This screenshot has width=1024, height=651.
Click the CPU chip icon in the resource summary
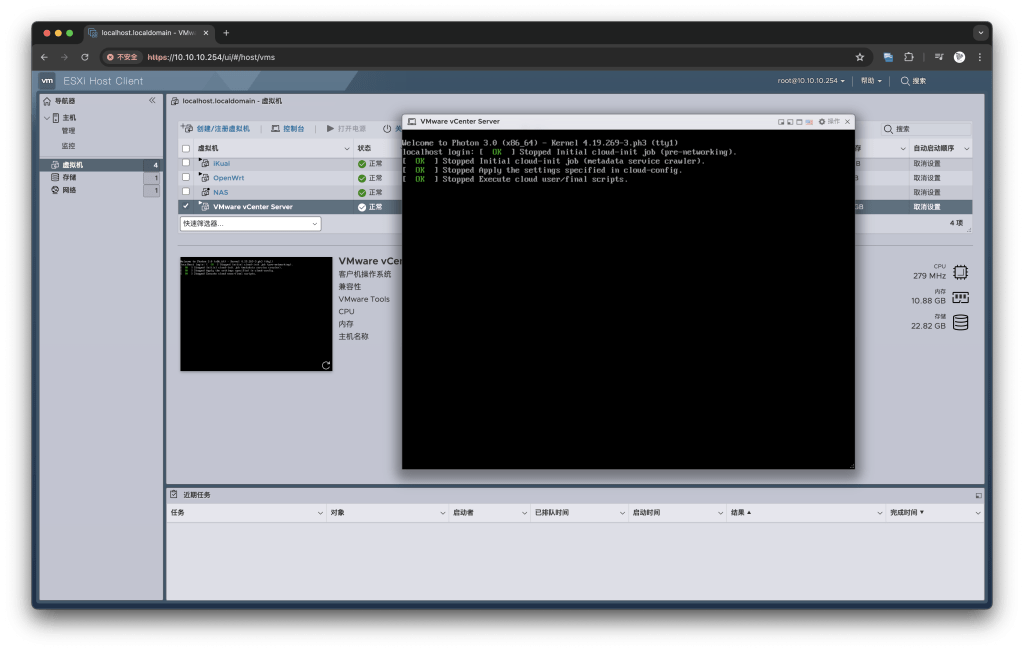(960, 272)
